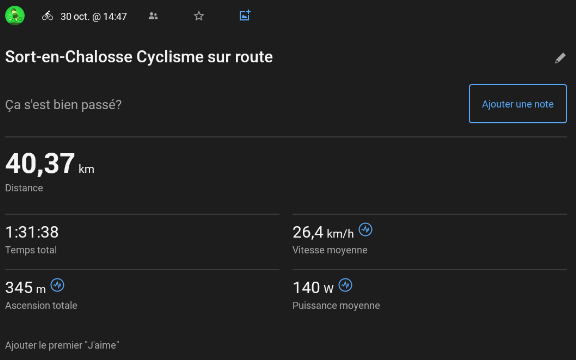Screen dimensions: 576x360
Task: Mark activity as favorite with star
Action: click(x=199, y=16)
